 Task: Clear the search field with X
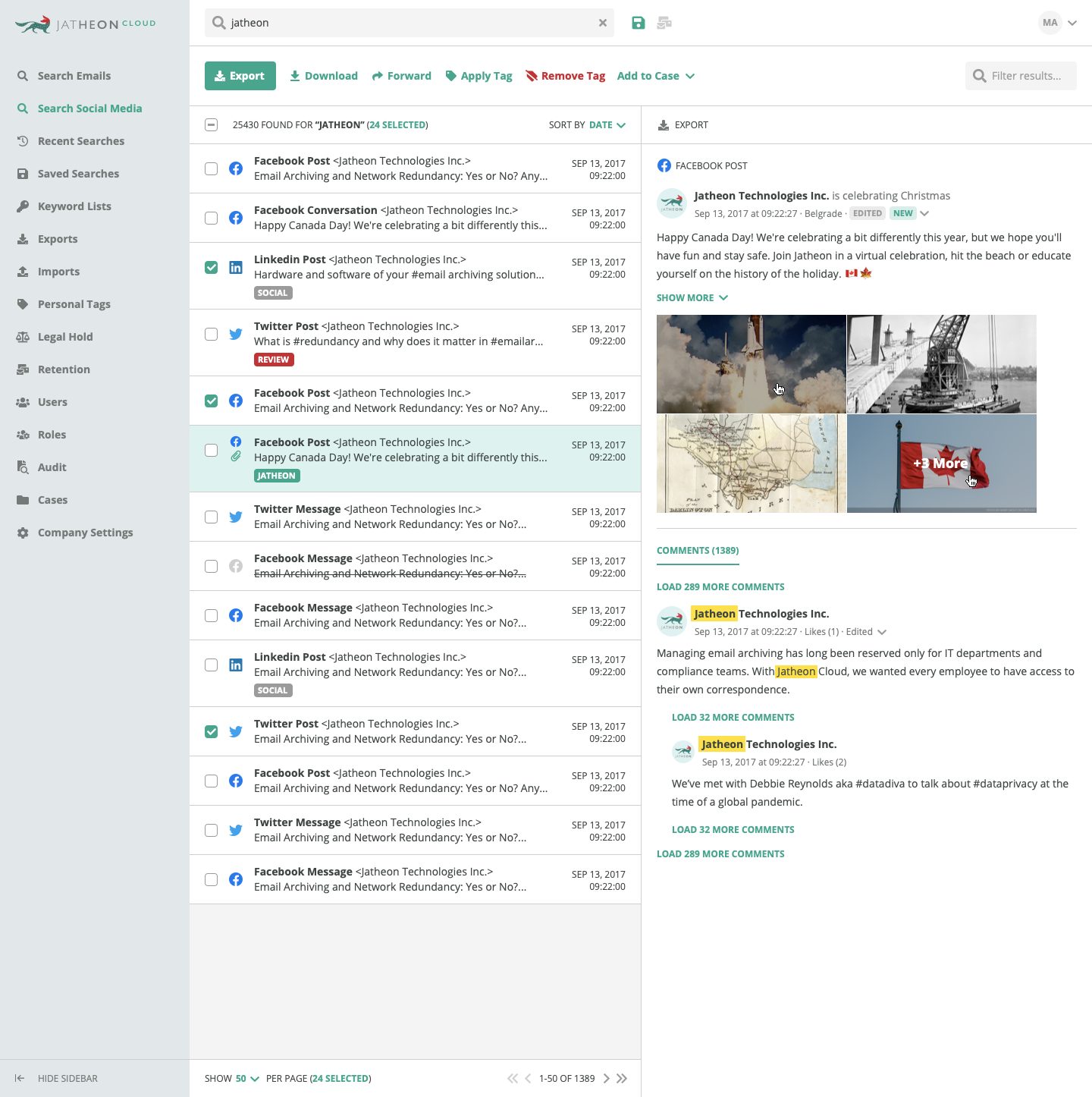603,23
